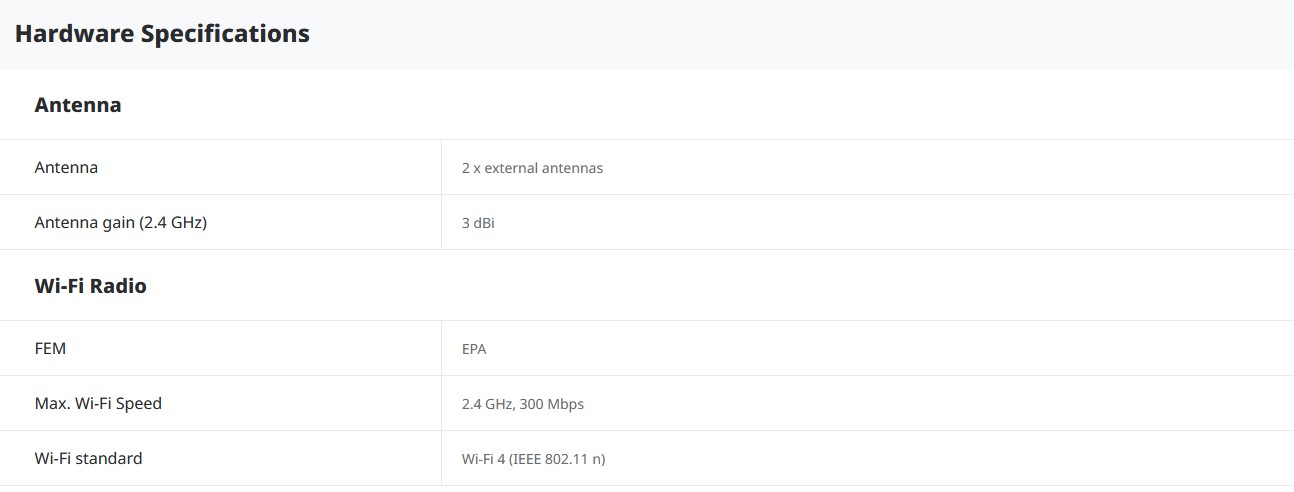Select the Wi-Fi standard row label
This screenshot has width=1294, height=492.
pyautogui.click(x=88, y=459)
